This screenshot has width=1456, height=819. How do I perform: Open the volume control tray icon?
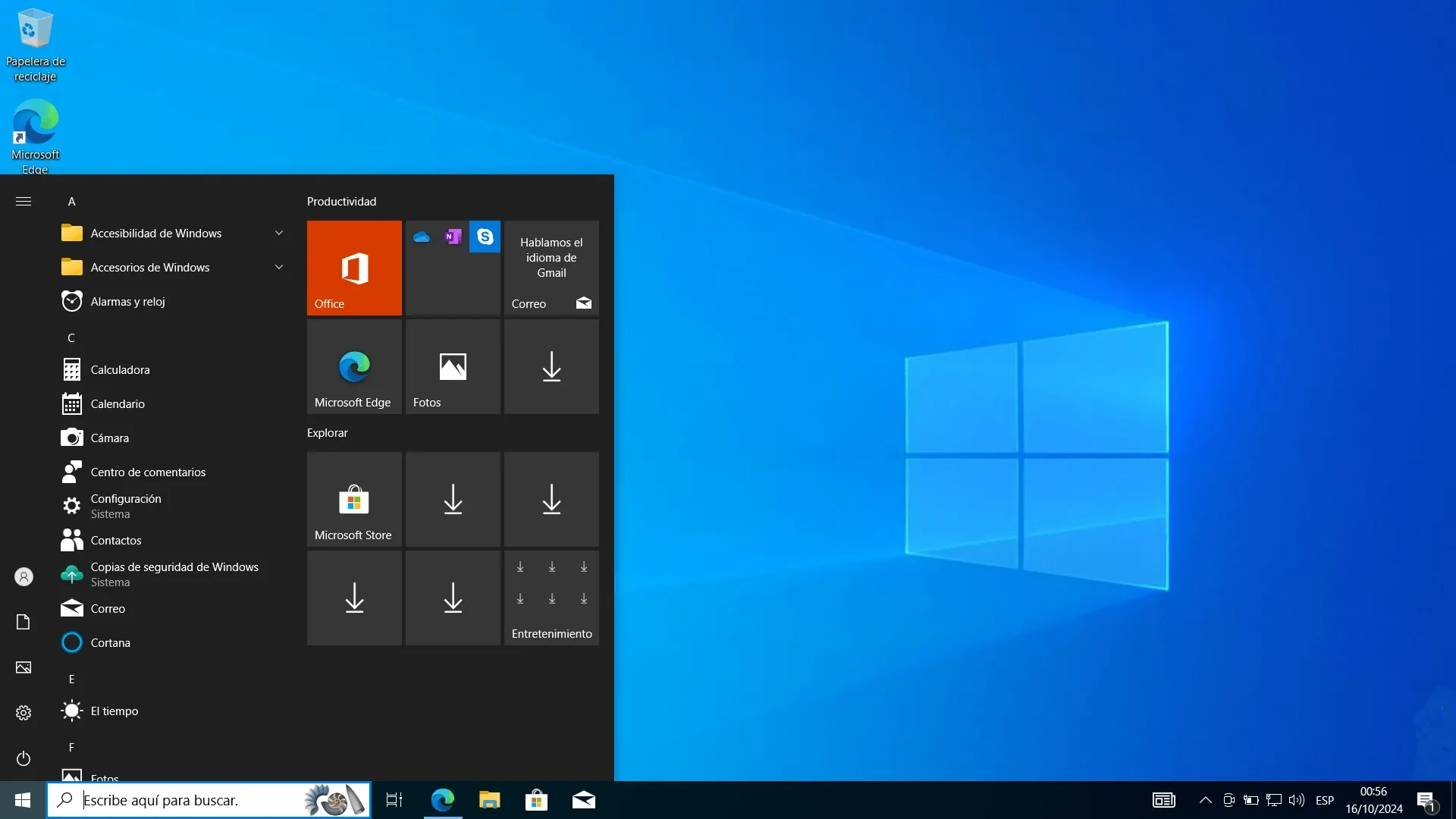(x=1297, y=800)
